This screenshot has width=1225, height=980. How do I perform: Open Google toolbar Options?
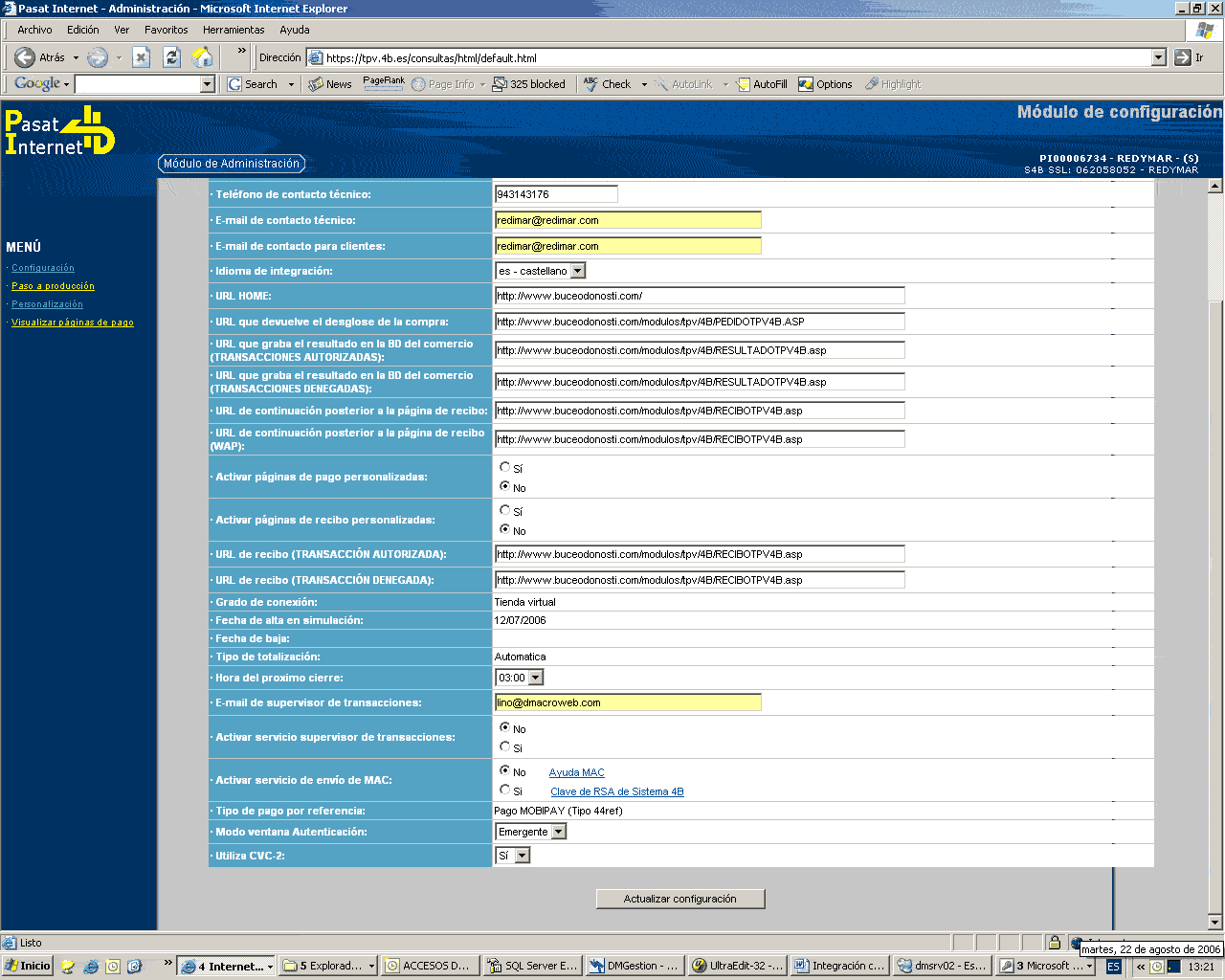806,84
